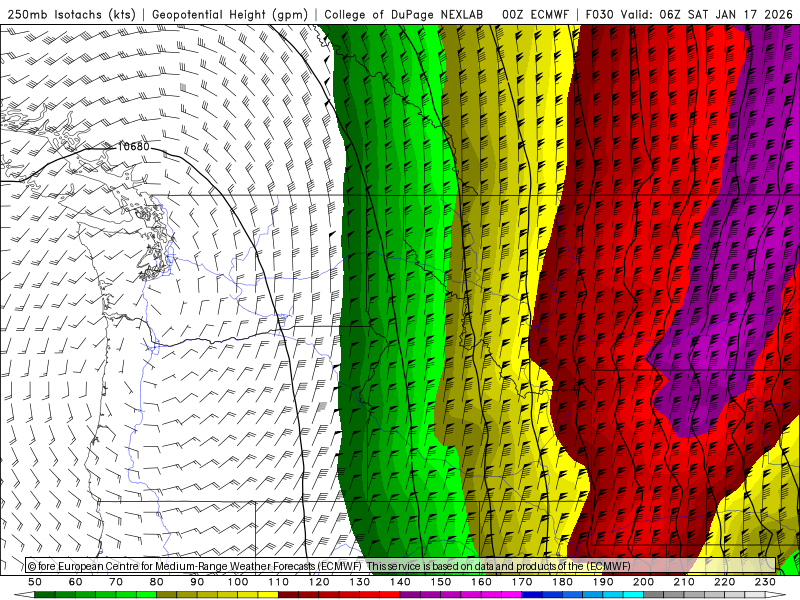Click the darkest green swatch starting at 50 kts
Viewport: 800px width, 600px height.
(x=45, y=595)
